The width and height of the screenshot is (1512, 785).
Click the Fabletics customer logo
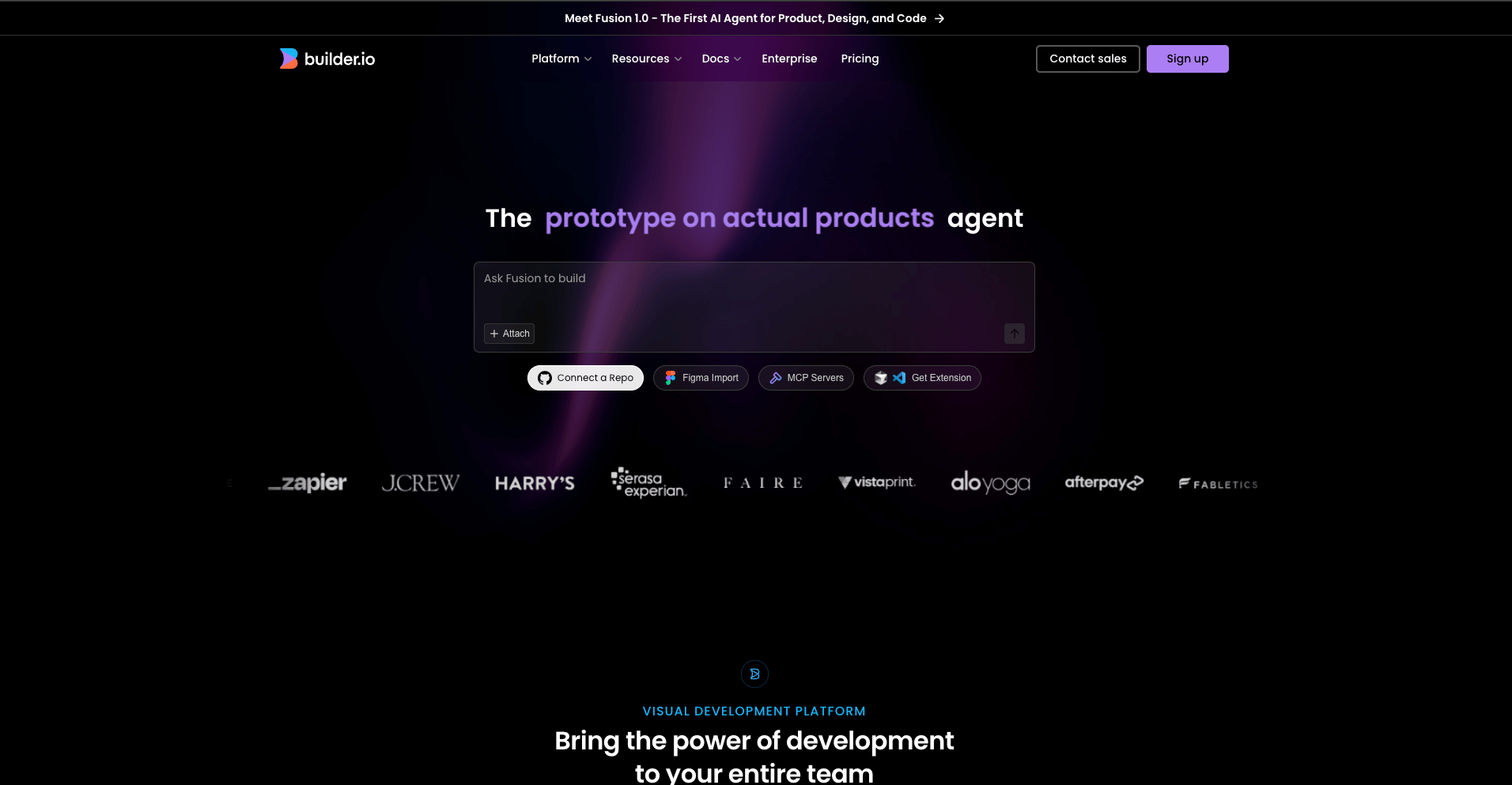[x=1218, y=484]
